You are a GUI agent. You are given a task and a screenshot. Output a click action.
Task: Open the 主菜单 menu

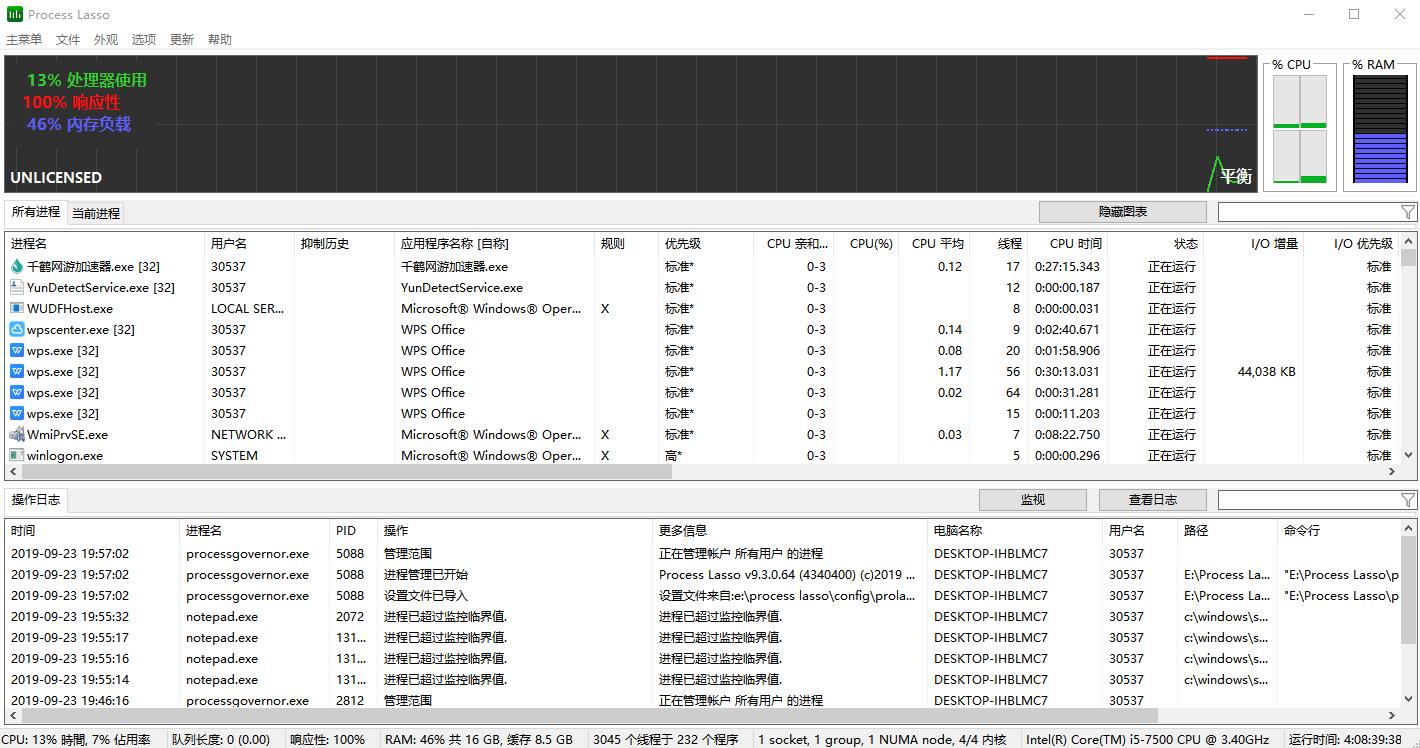[x=23, y=39]
